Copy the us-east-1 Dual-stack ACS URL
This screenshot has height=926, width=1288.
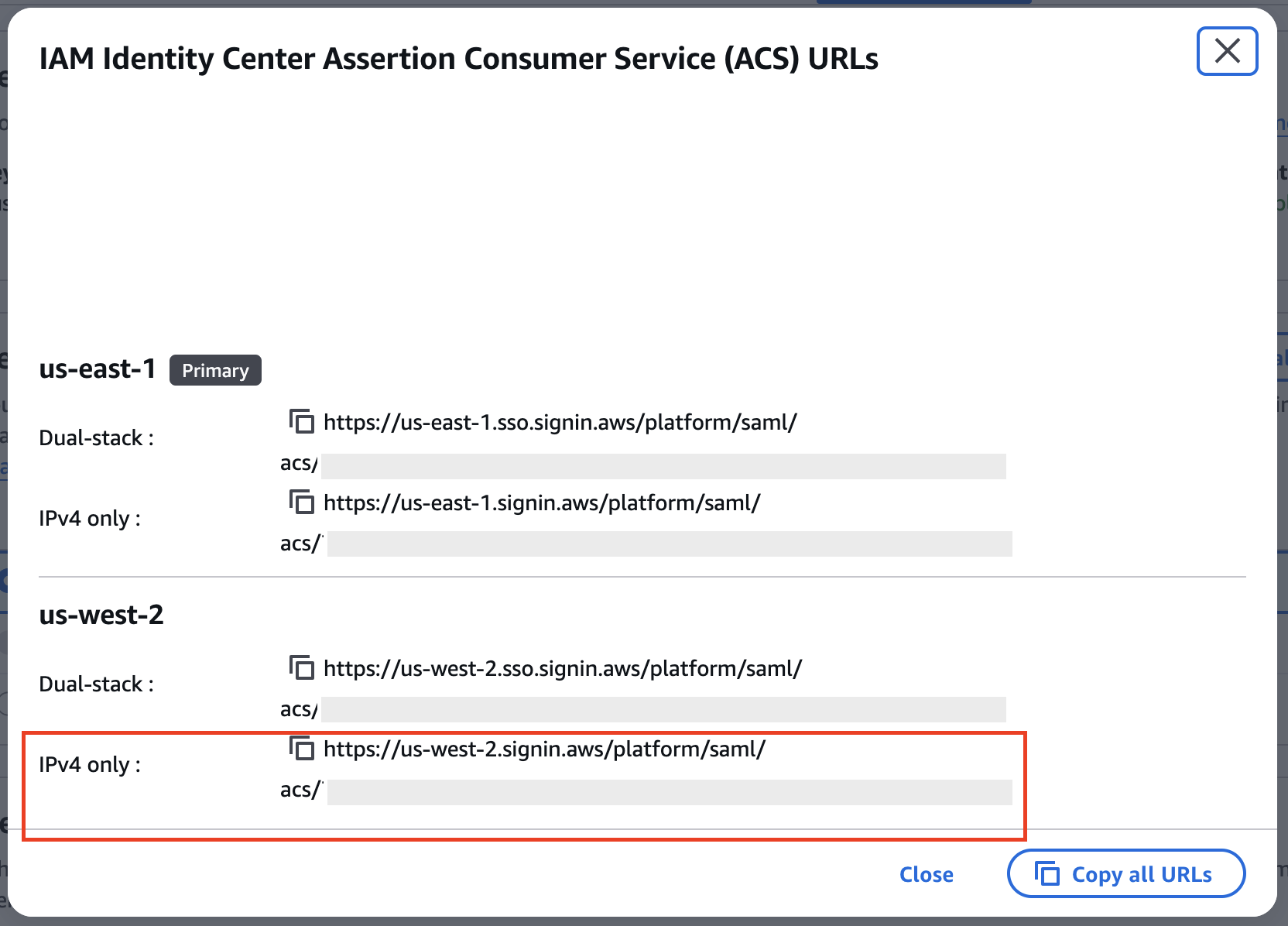pyautogui.click(x=301, y=422)
